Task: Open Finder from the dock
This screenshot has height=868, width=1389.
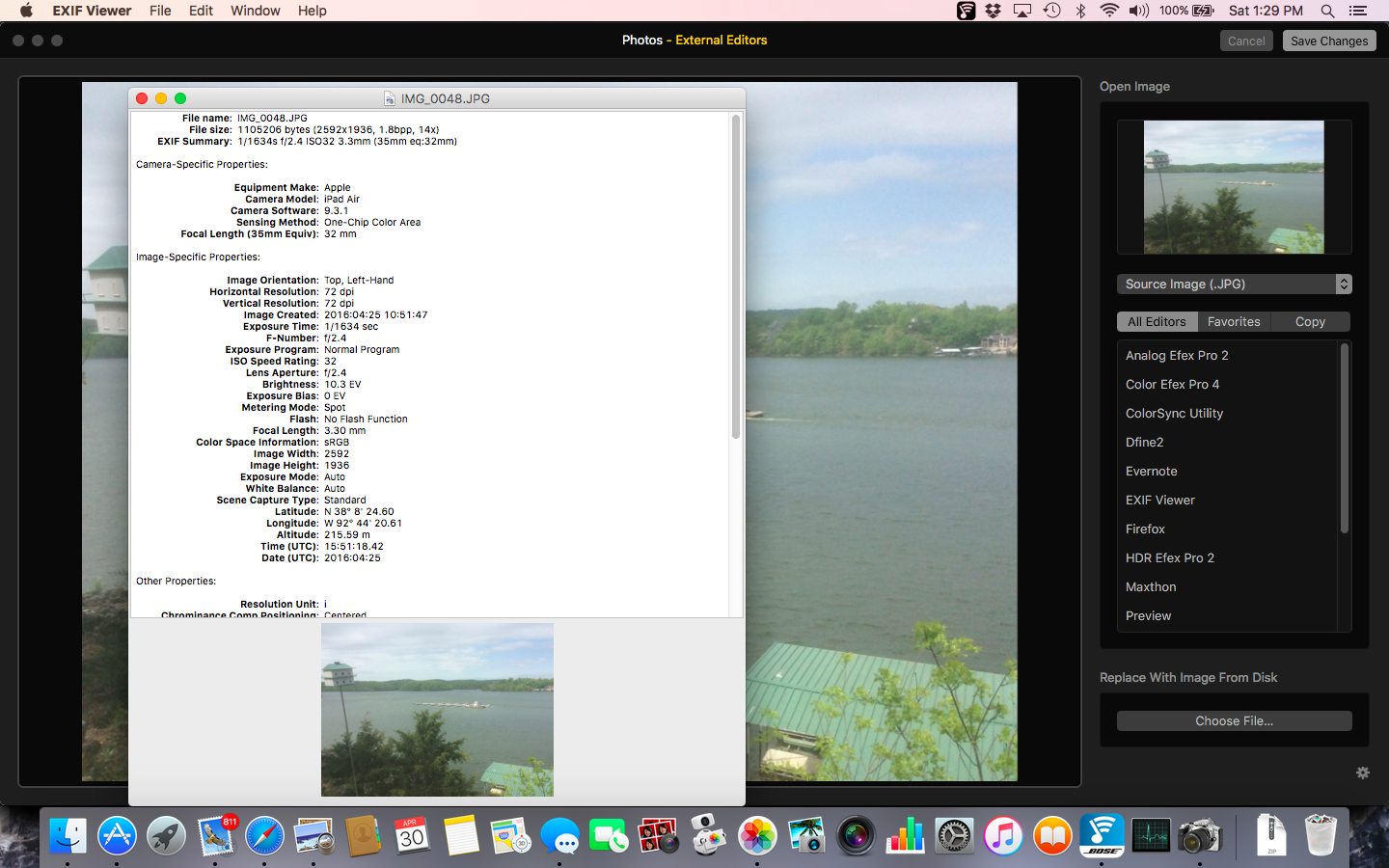Action: click(x=68, y=835)
